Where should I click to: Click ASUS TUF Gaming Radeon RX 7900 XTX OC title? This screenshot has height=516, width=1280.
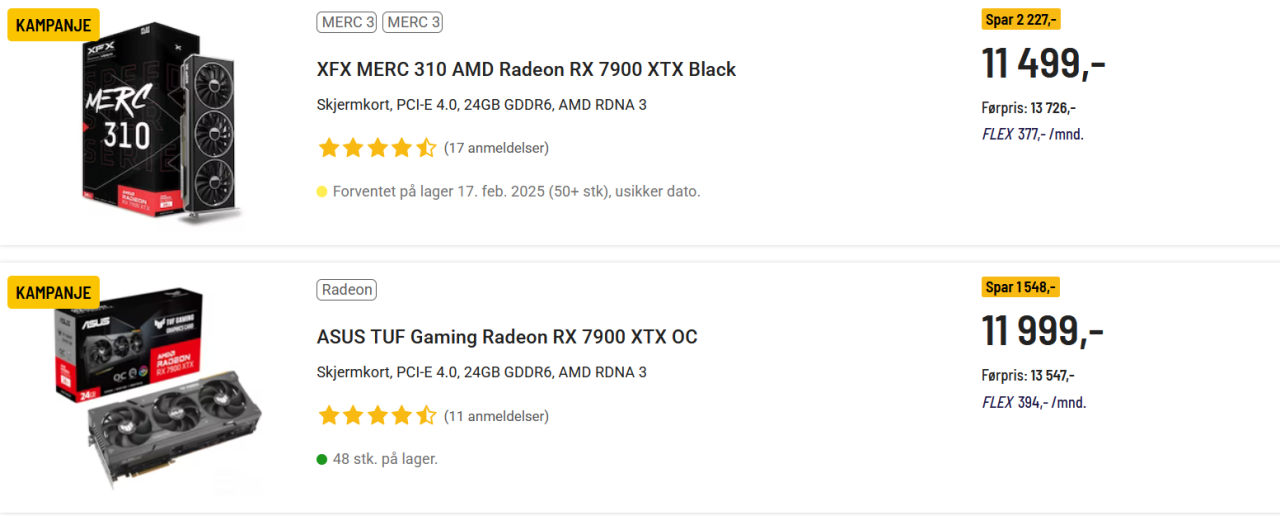point(507,337)
